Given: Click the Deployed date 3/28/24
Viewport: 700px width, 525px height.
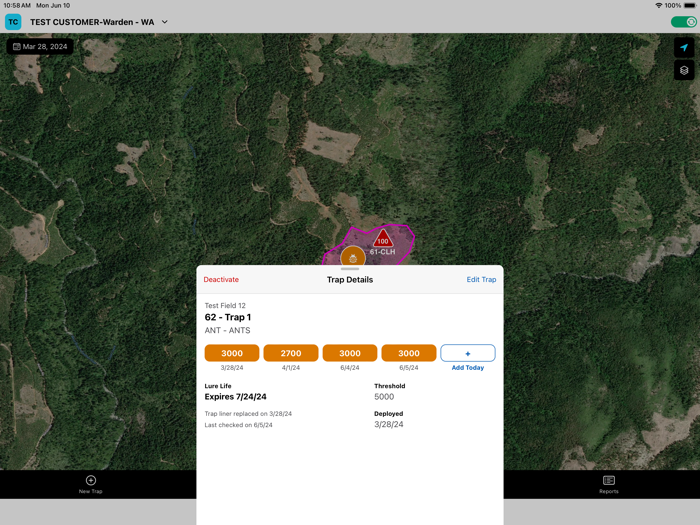Looking at the screenshot, I should coord(388,424).
